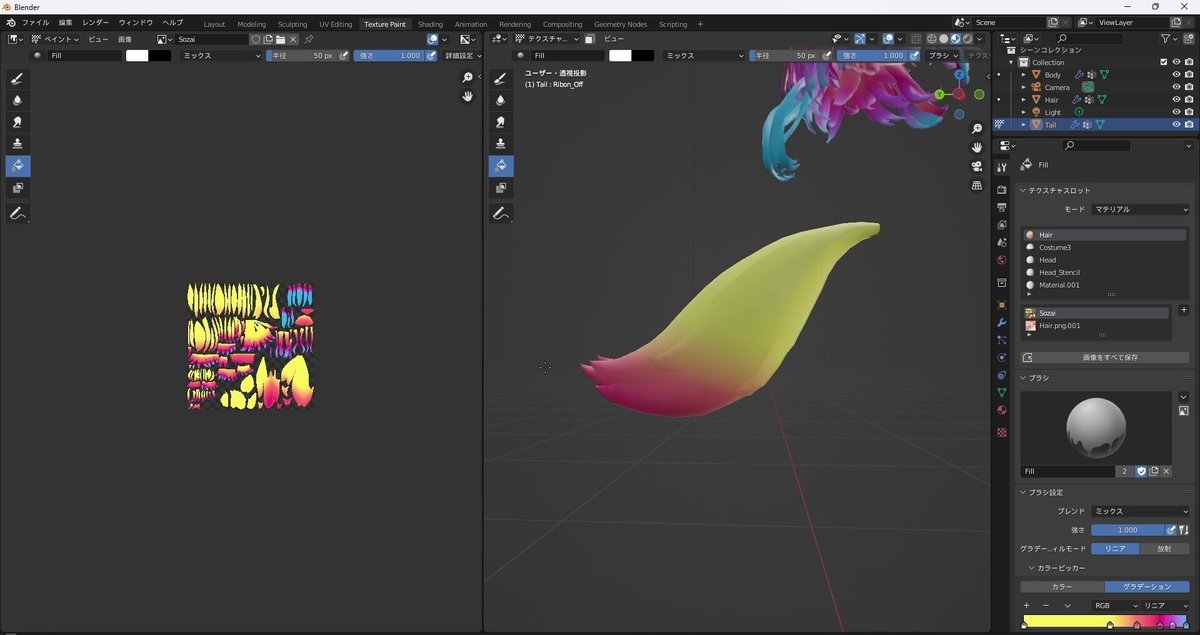Select the Clone tool in 3D viewport toolbar
Image resolution: width=1200 pixels, height=635 pixels.
pos(501,144)
